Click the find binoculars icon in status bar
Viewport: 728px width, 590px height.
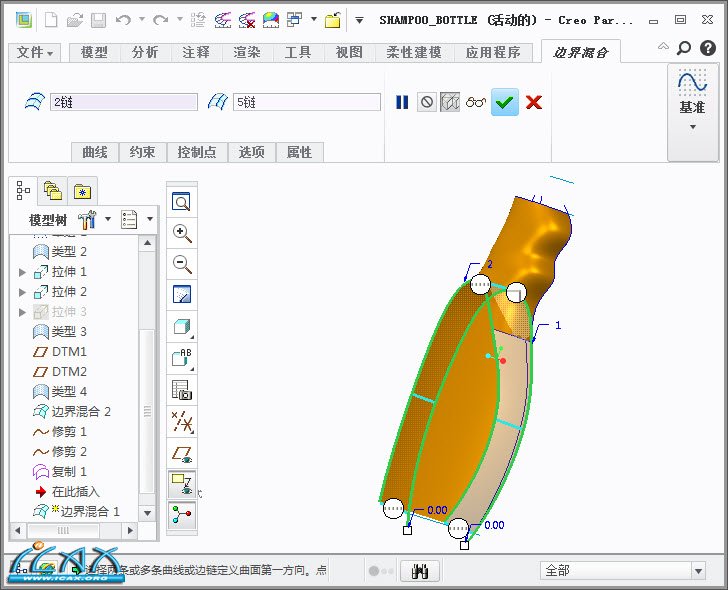click(x=420, y=570)
